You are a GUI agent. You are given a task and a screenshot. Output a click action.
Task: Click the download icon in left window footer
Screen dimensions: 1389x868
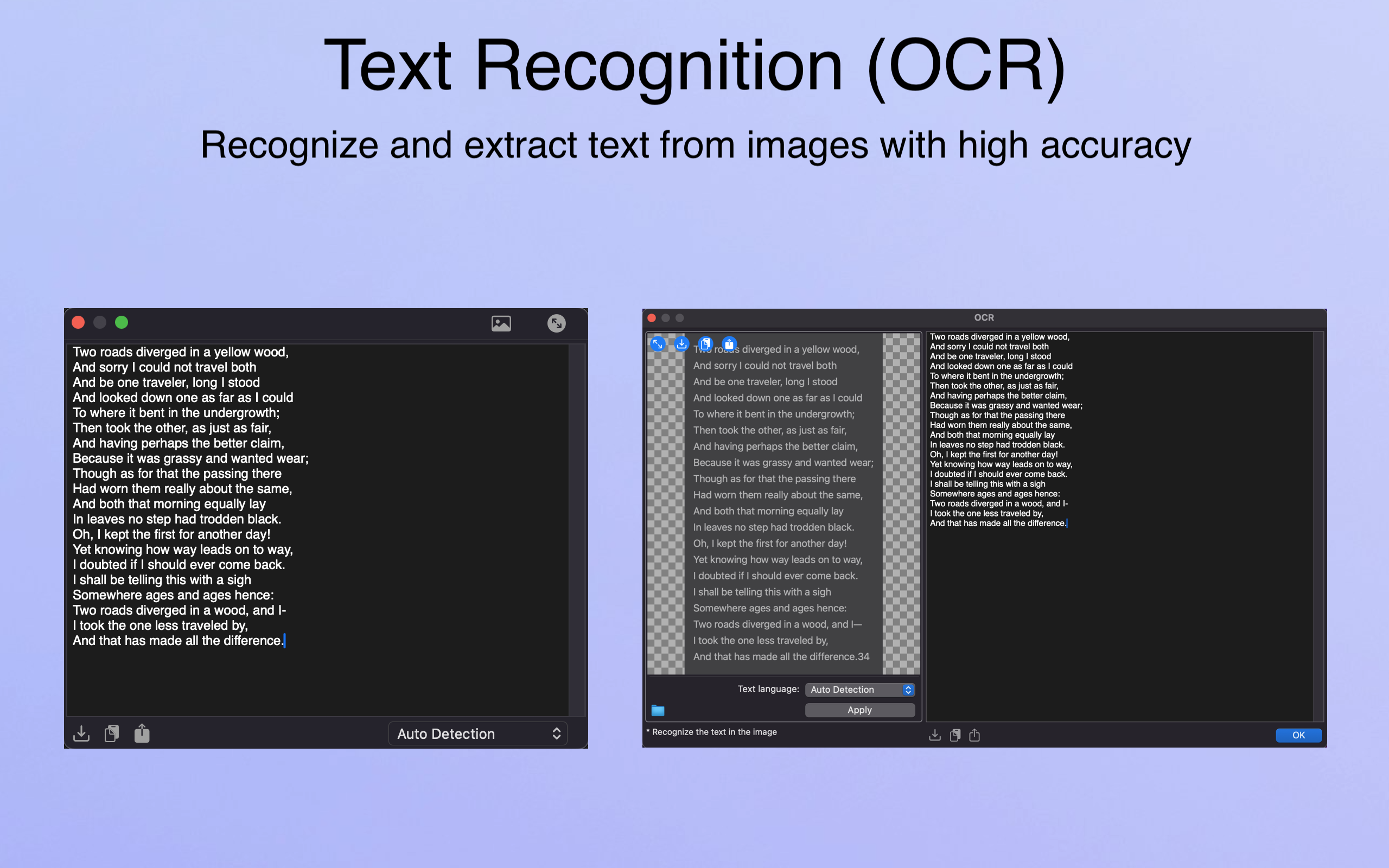coord(81,733)
